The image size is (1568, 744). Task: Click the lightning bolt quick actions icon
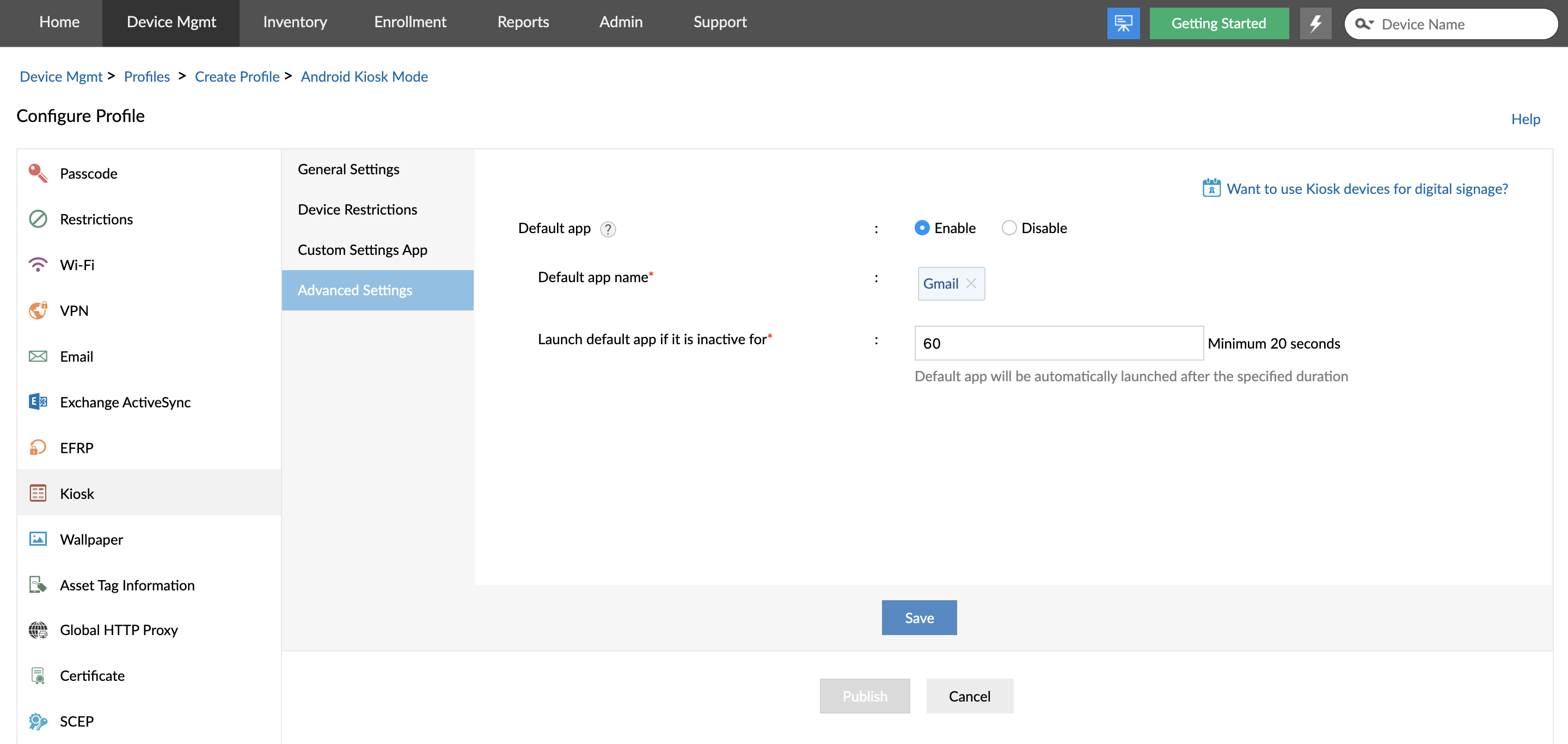1315,23
